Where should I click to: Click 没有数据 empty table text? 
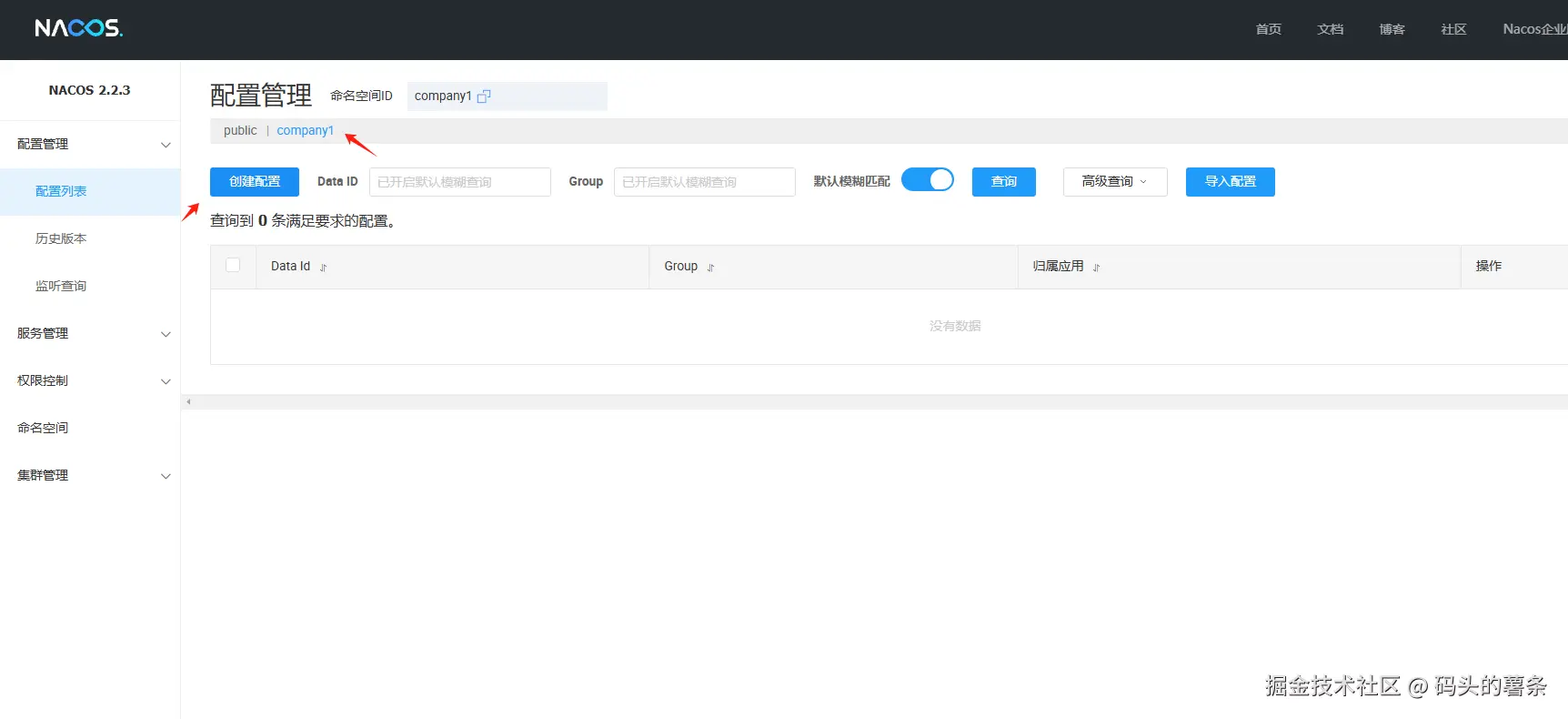click(955, 326)
